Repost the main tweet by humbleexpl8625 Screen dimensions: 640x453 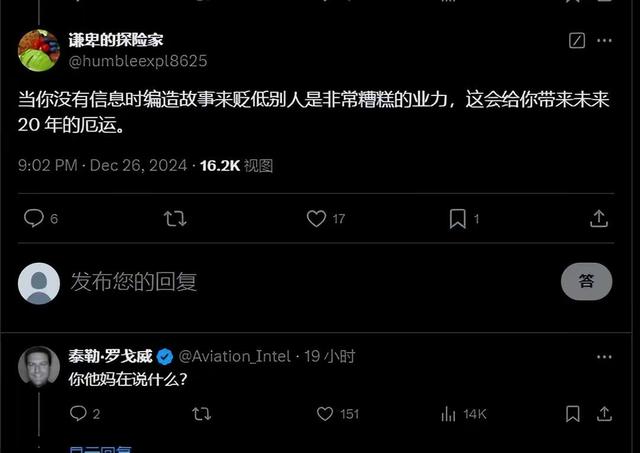(175, 218)
